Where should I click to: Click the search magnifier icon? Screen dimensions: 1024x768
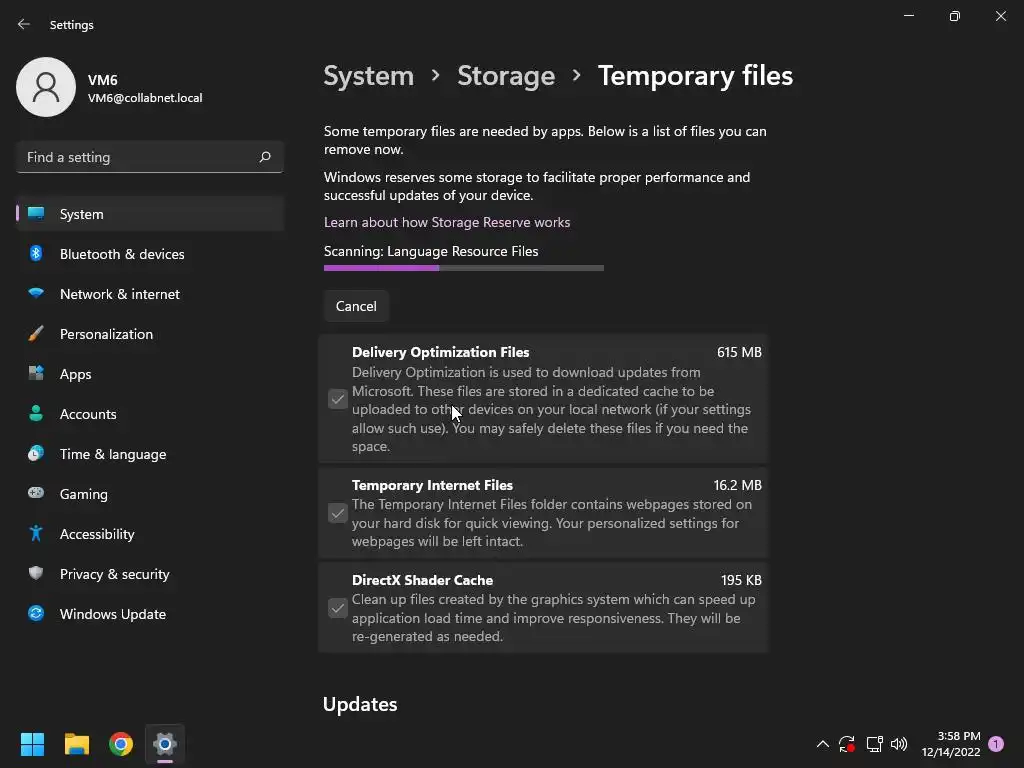tap(265, 157)
